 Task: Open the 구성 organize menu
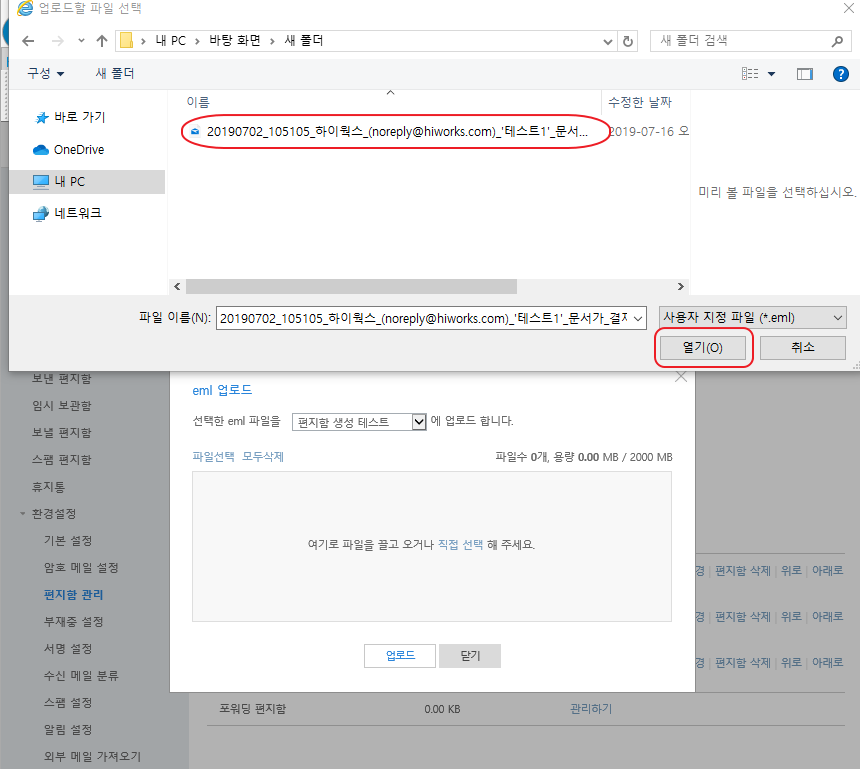45,74
